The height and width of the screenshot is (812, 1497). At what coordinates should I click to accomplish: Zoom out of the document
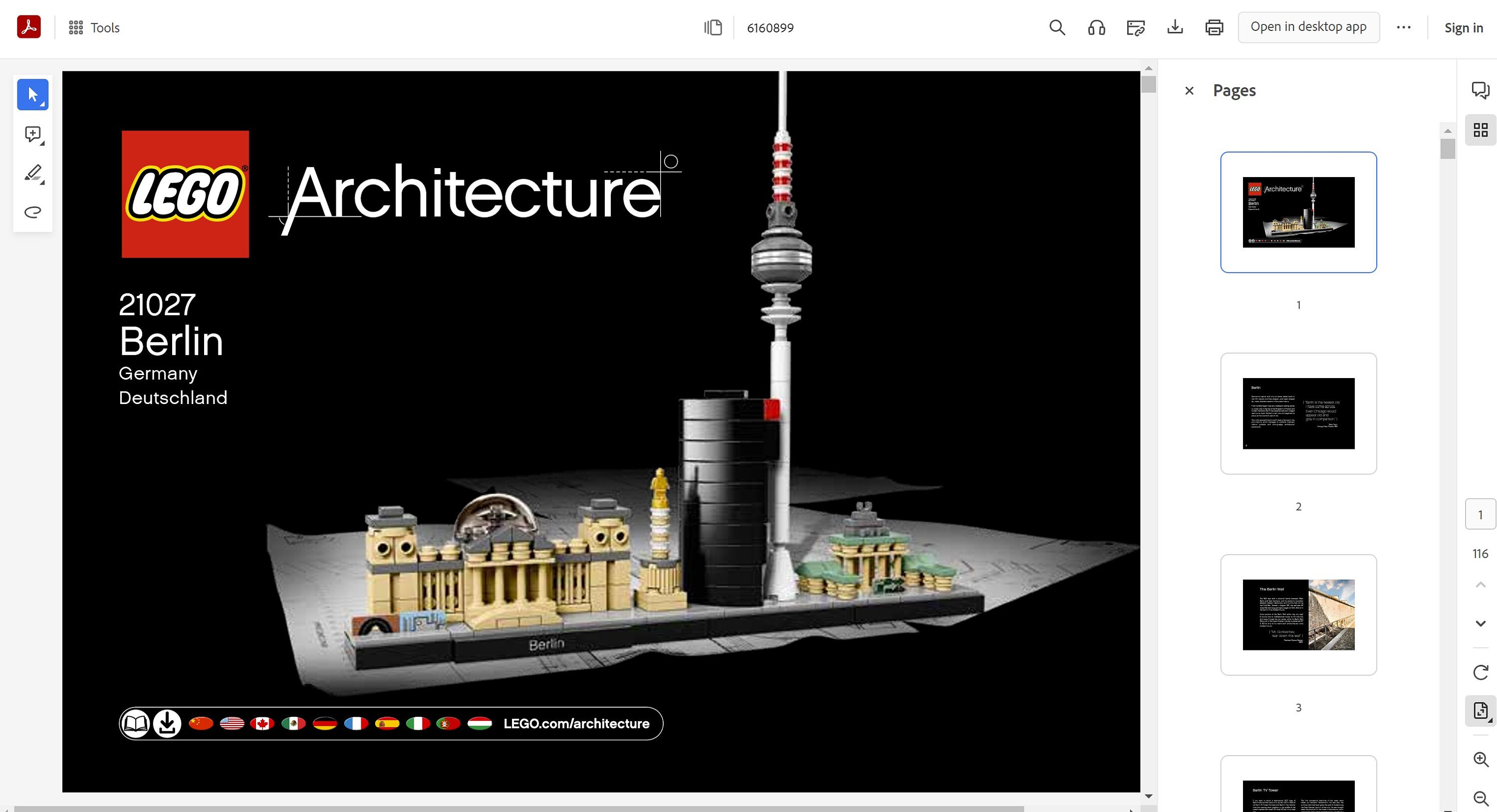click(x=1480, y=799)
